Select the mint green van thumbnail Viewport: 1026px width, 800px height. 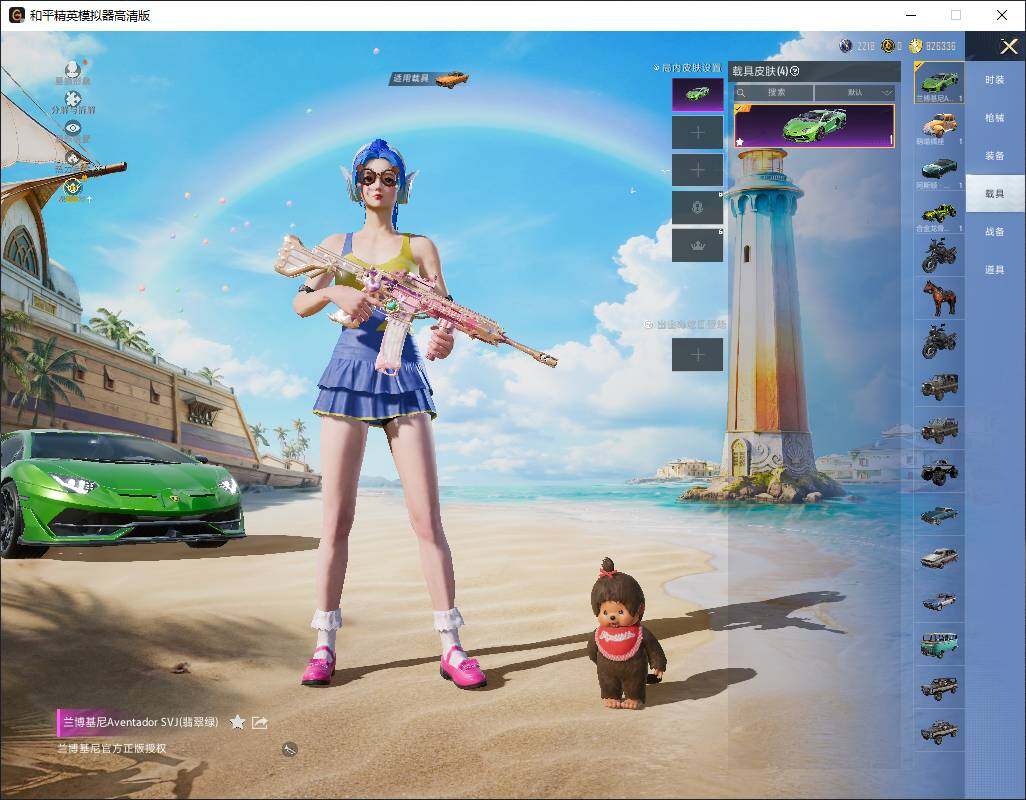pos(939,644)
